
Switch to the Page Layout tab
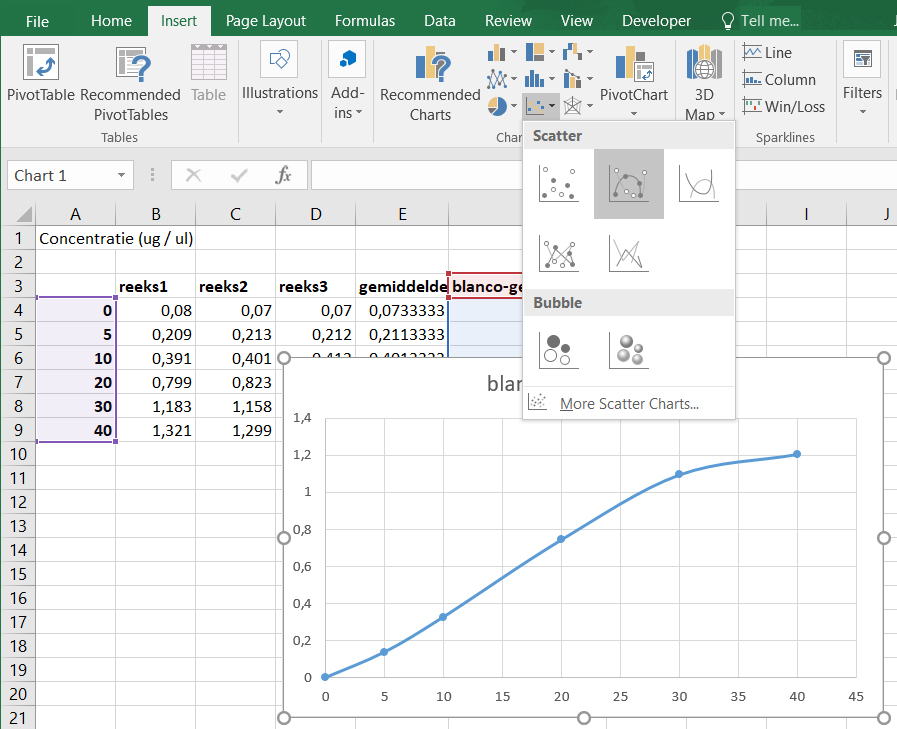[265, 21]
